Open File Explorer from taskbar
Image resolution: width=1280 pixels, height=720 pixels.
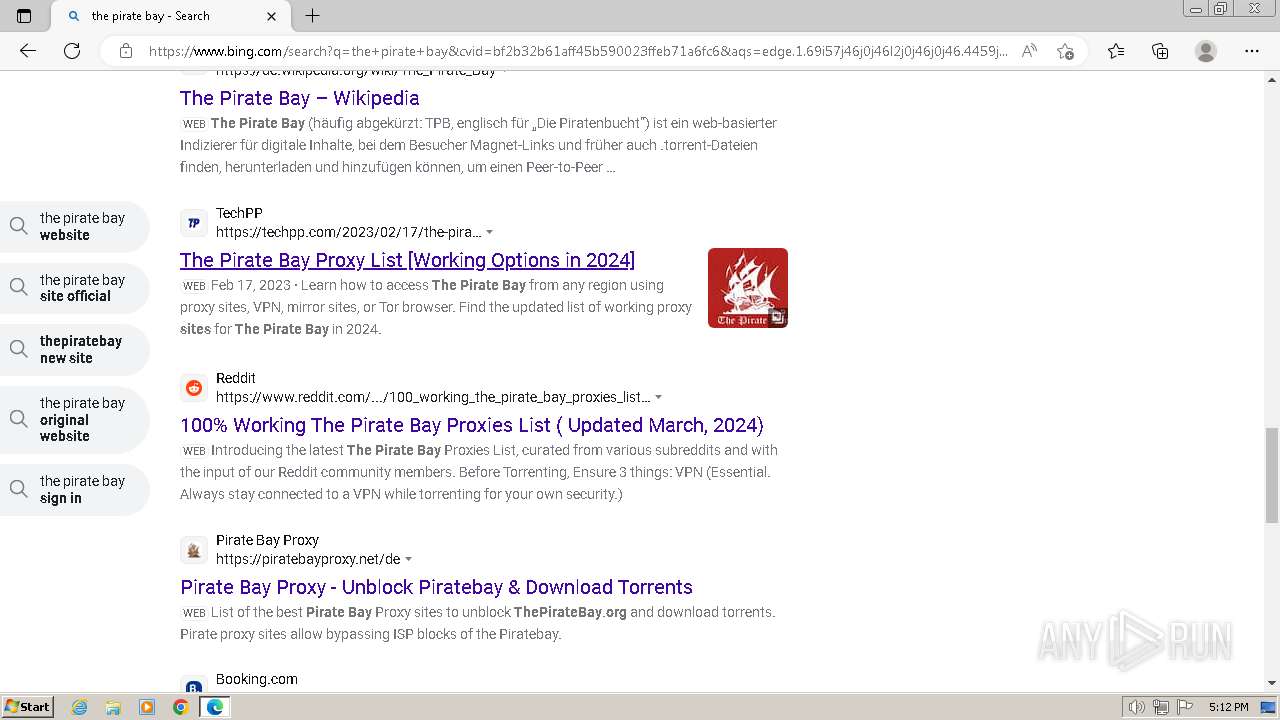click(113, 707)
